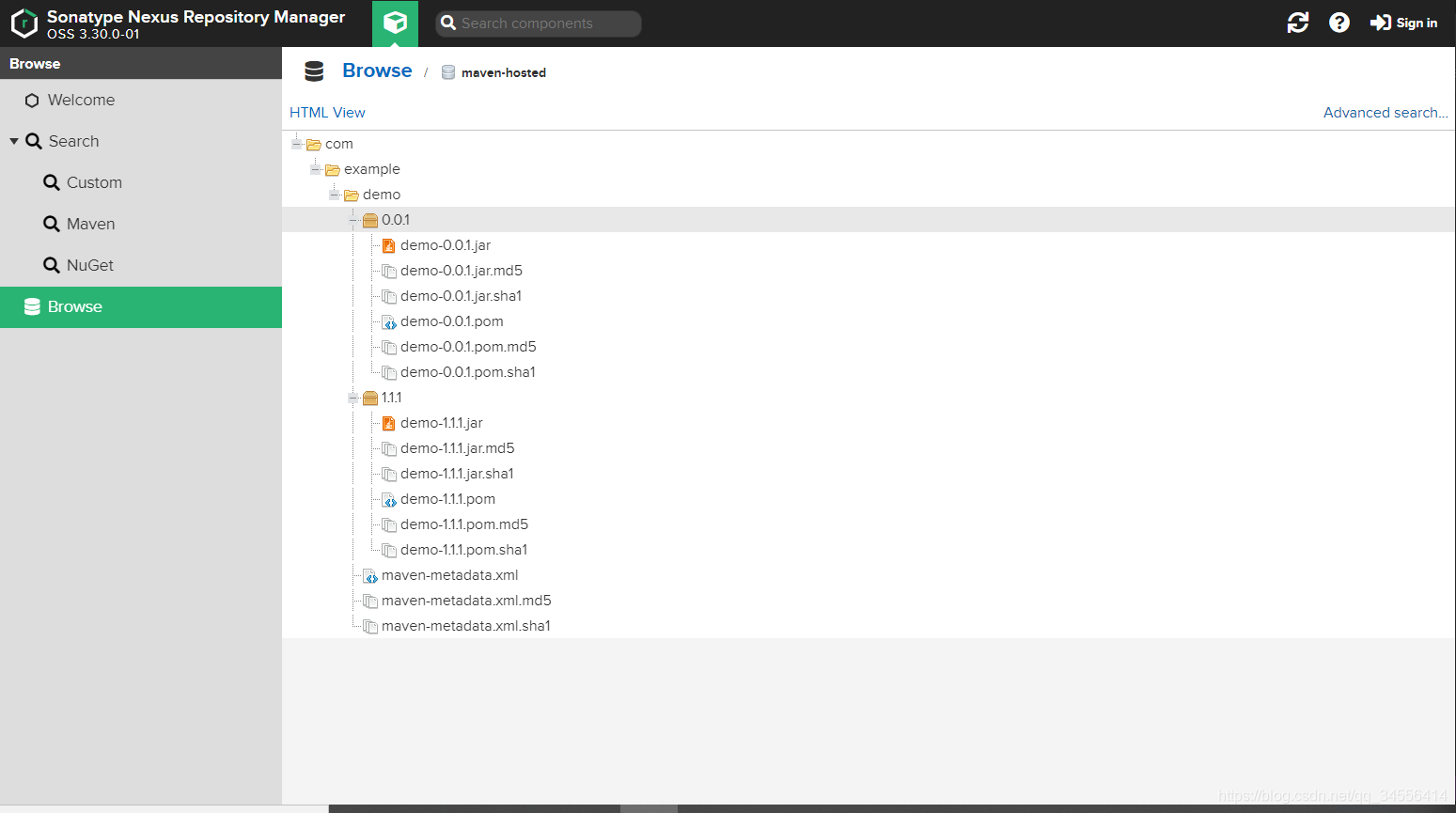
Task: Click the maven-metadata.xml.md5 file icon
Action: (370, 601)
